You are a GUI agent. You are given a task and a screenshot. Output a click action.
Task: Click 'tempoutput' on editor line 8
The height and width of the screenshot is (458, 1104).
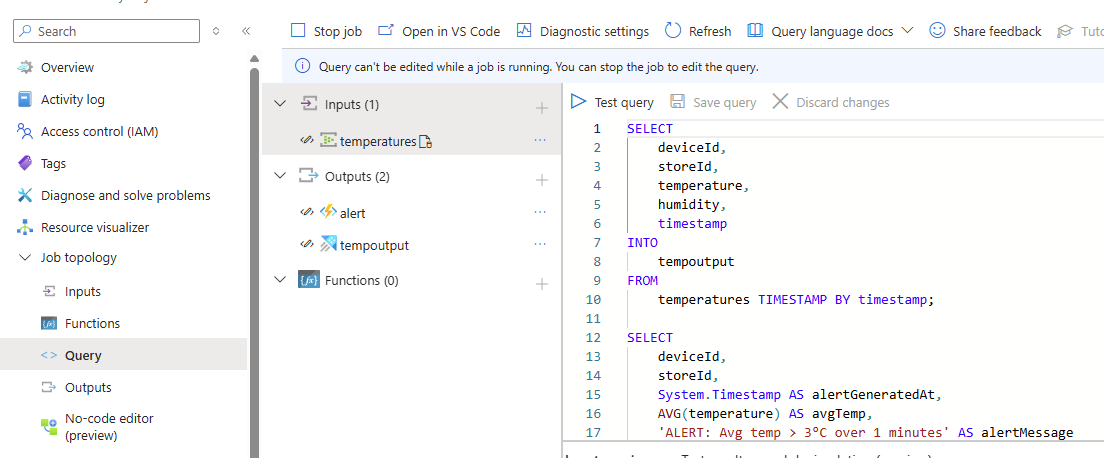(x=696, y=261)
